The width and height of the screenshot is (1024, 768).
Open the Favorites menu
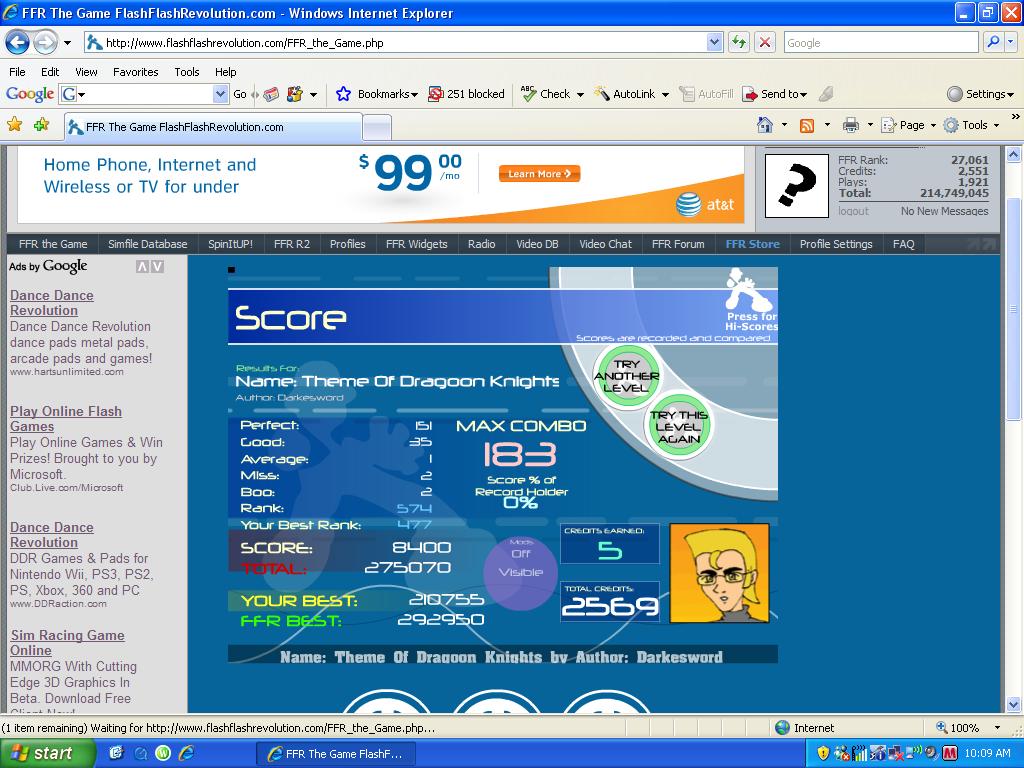pyautogui.click(x=135, y=72)
